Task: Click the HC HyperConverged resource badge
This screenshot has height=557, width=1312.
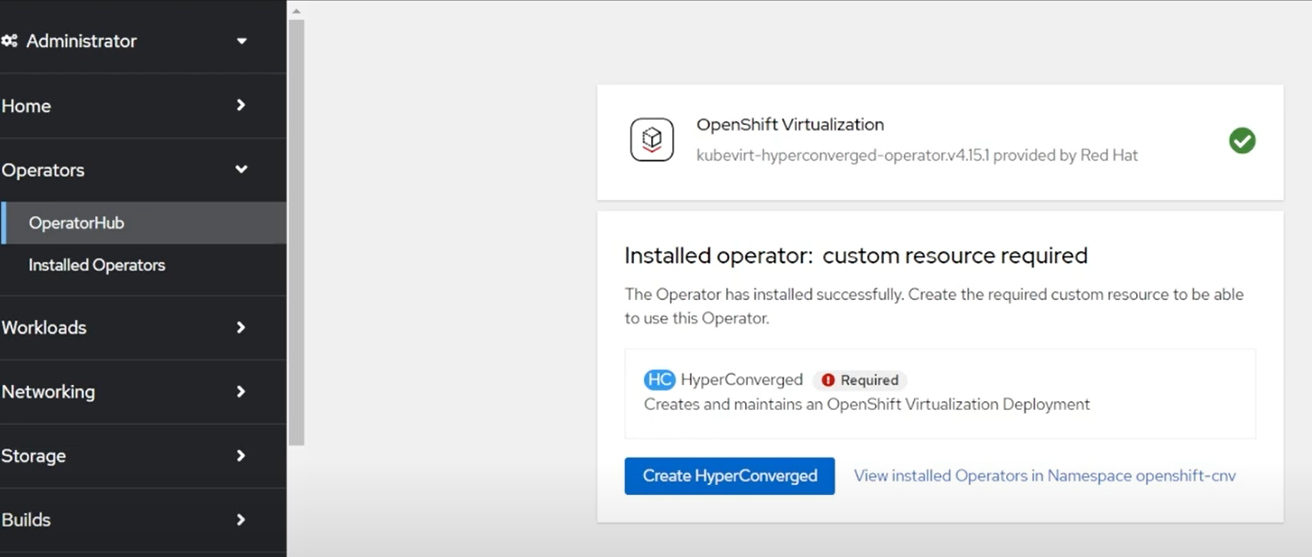Action: pyautogui.click(x=659, y=380)
